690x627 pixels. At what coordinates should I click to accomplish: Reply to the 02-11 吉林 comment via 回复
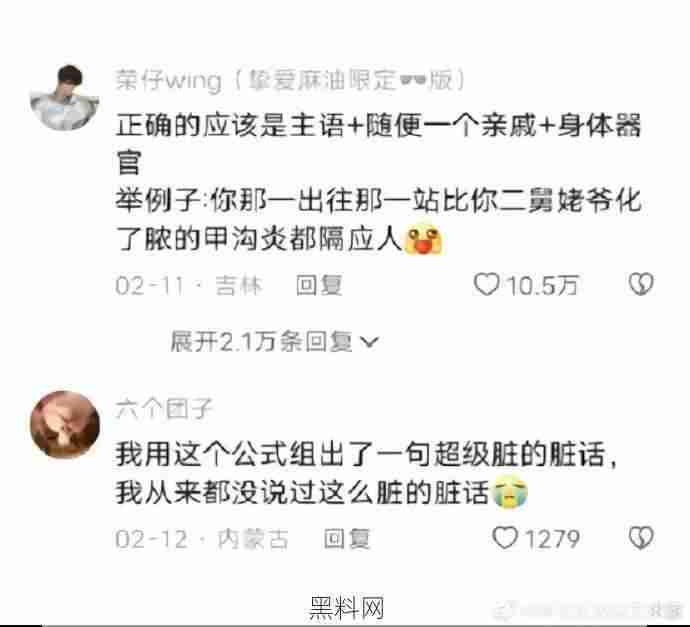[319, 285]
